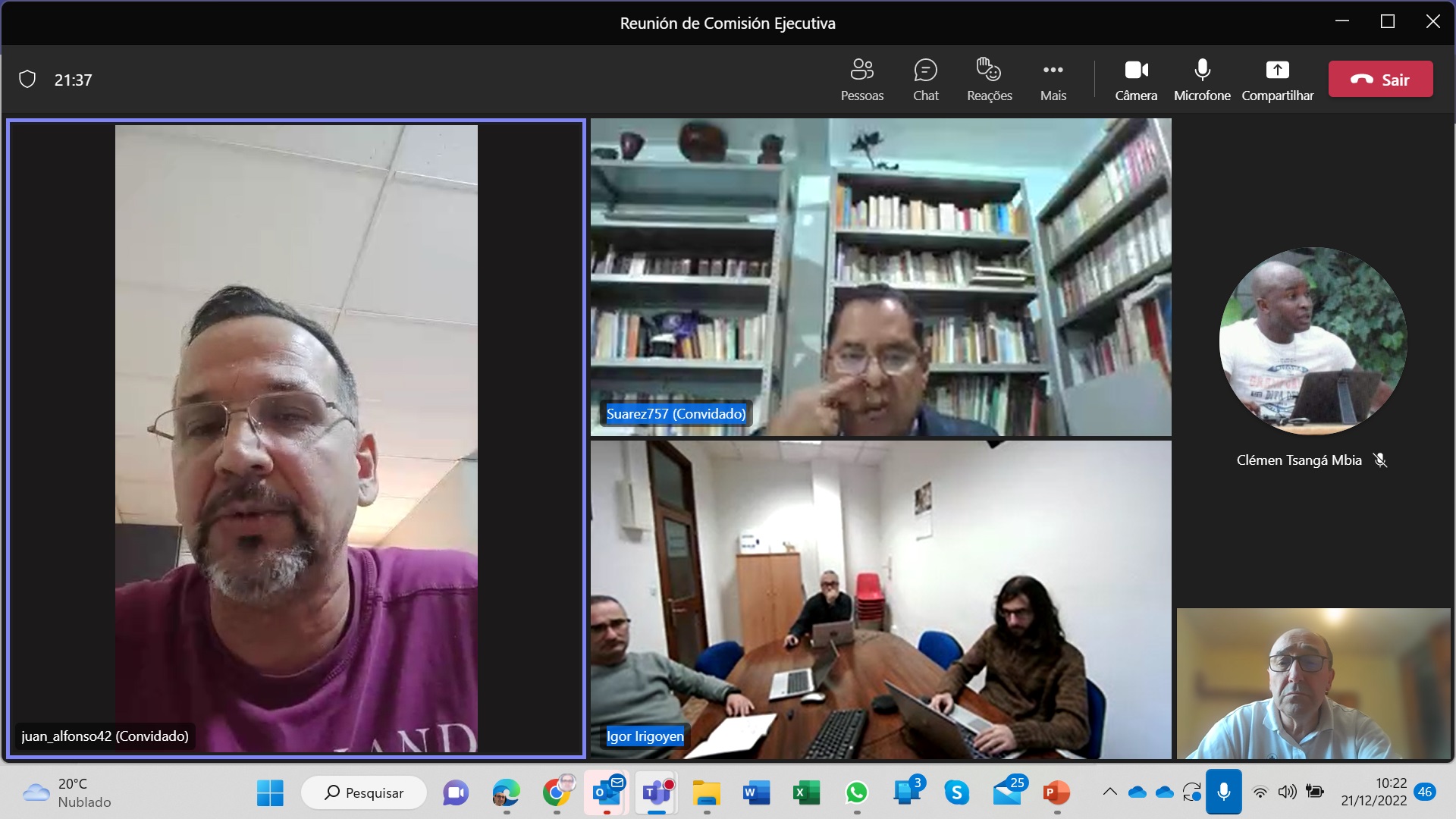Open the meeting Chat panel

[925, 80]
